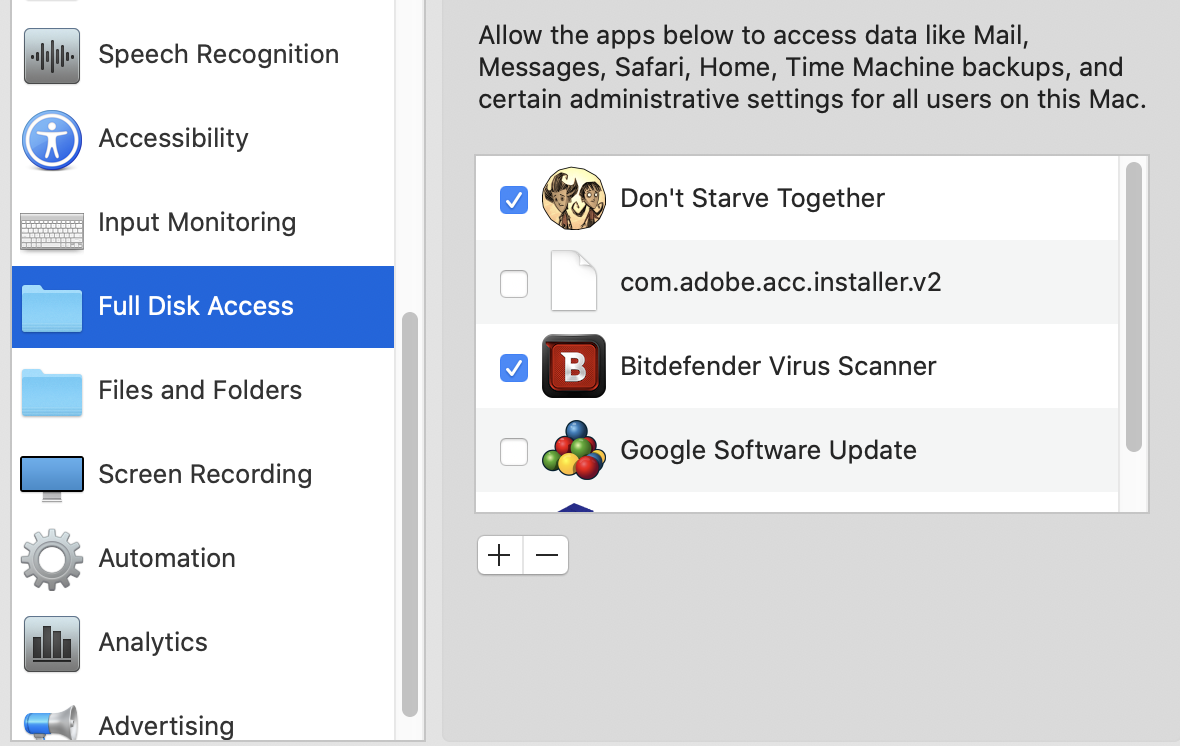The width and height of the screenshot is (1180, 746).
Task: Click the Screen Recording monitor icon
Action: click(x=51, y=475)
